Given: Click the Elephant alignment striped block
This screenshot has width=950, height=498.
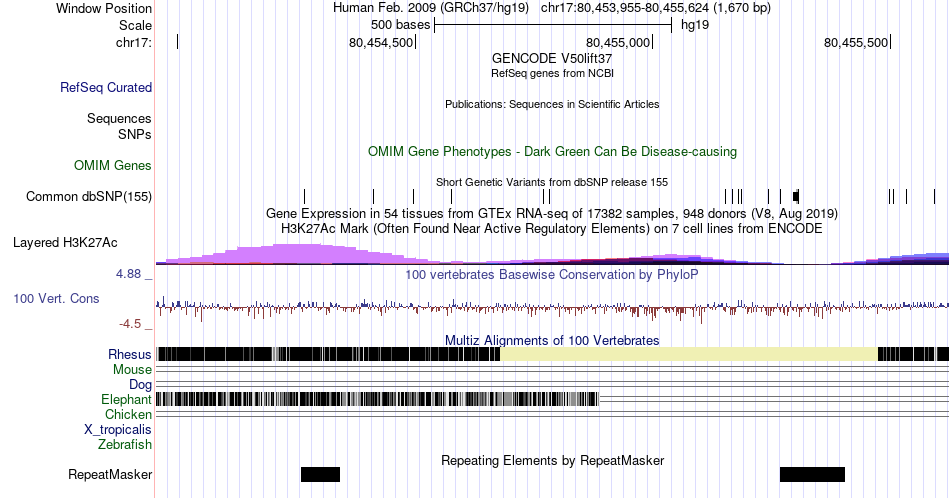Looking at the screenshot, I should (x=377, y=399).
